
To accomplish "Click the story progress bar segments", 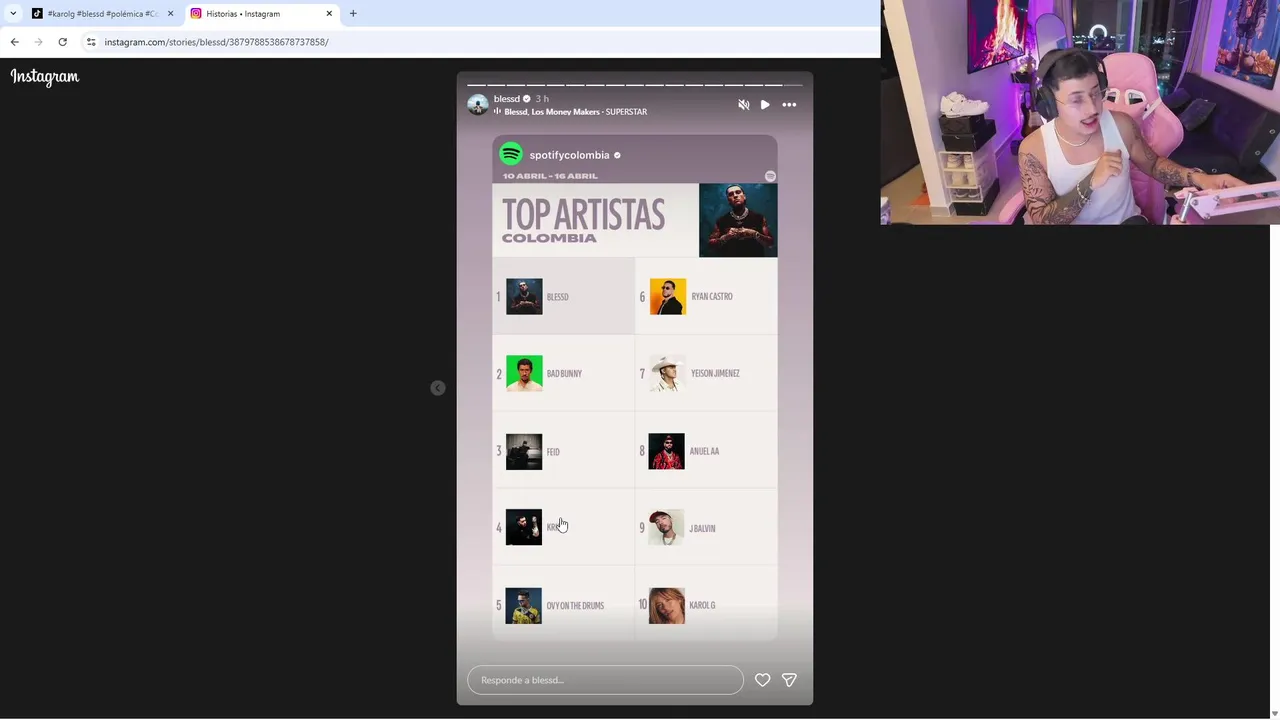I will (635, 85).
